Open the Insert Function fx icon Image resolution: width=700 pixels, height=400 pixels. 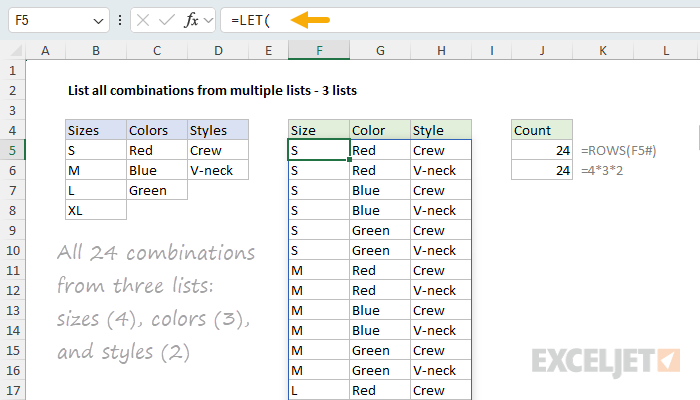191,20
